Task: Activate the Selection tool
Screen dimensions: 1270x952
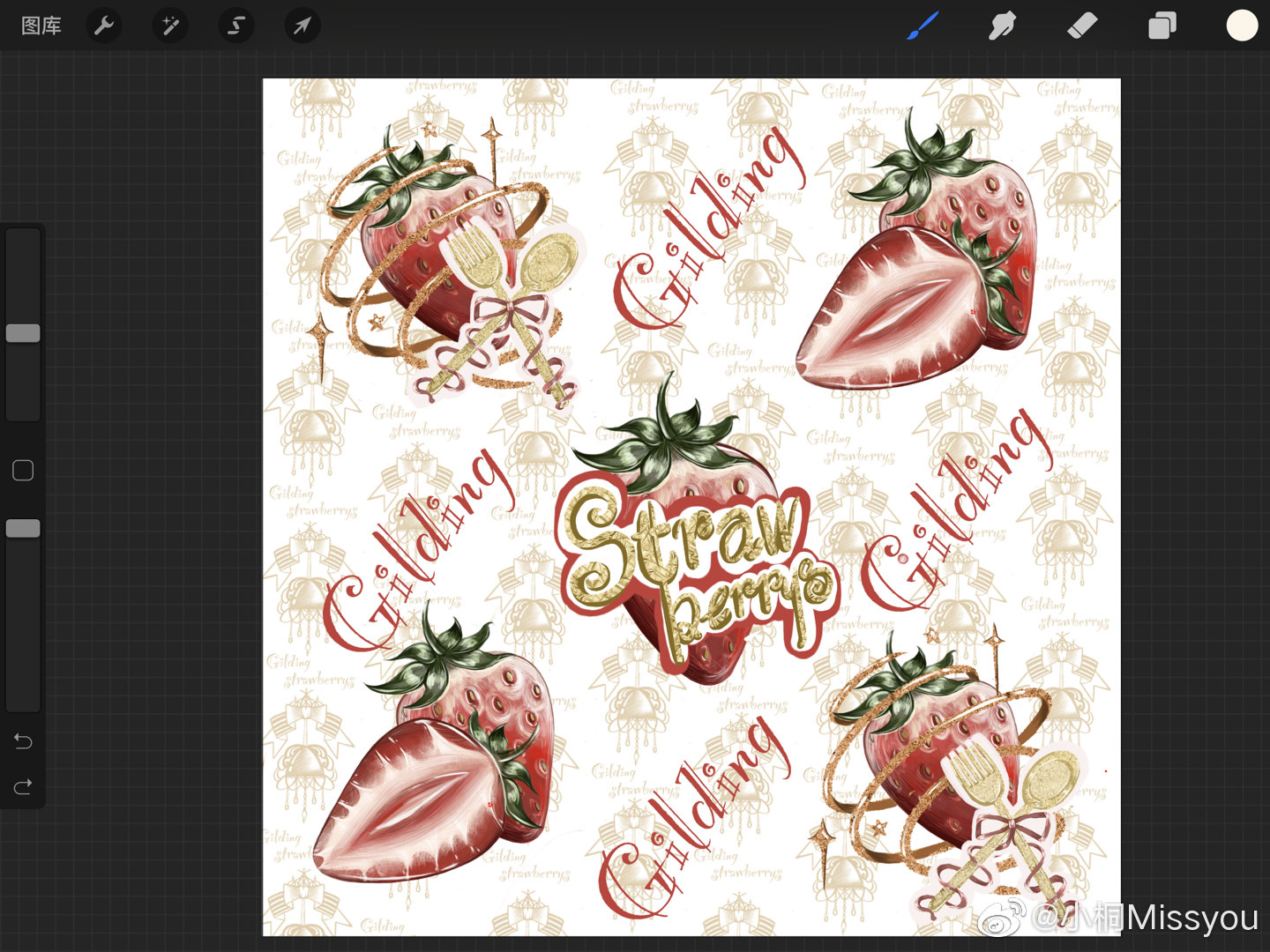Action: click(236, 26)
